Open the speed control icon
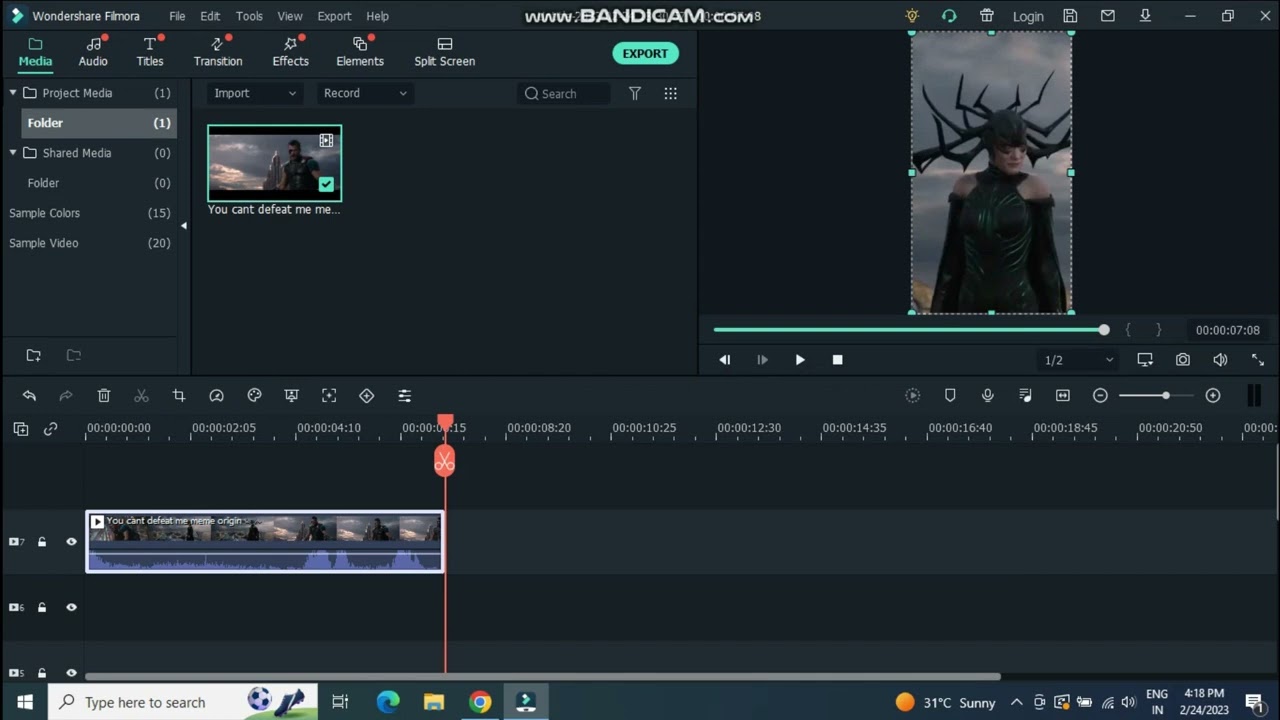Screen dimensions: 1280x720 (x=216, y=396)
